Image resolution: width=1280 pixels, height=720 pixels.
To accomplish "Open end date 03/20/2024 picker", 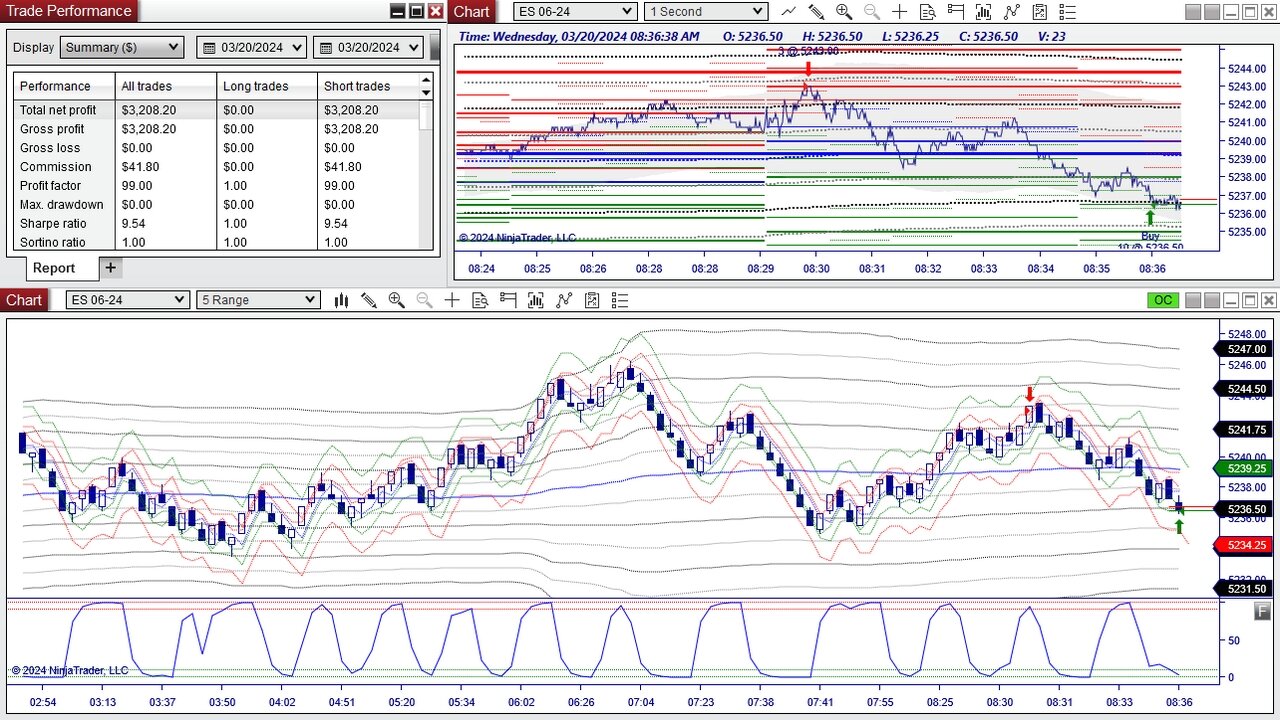I will tap(369, 48).
